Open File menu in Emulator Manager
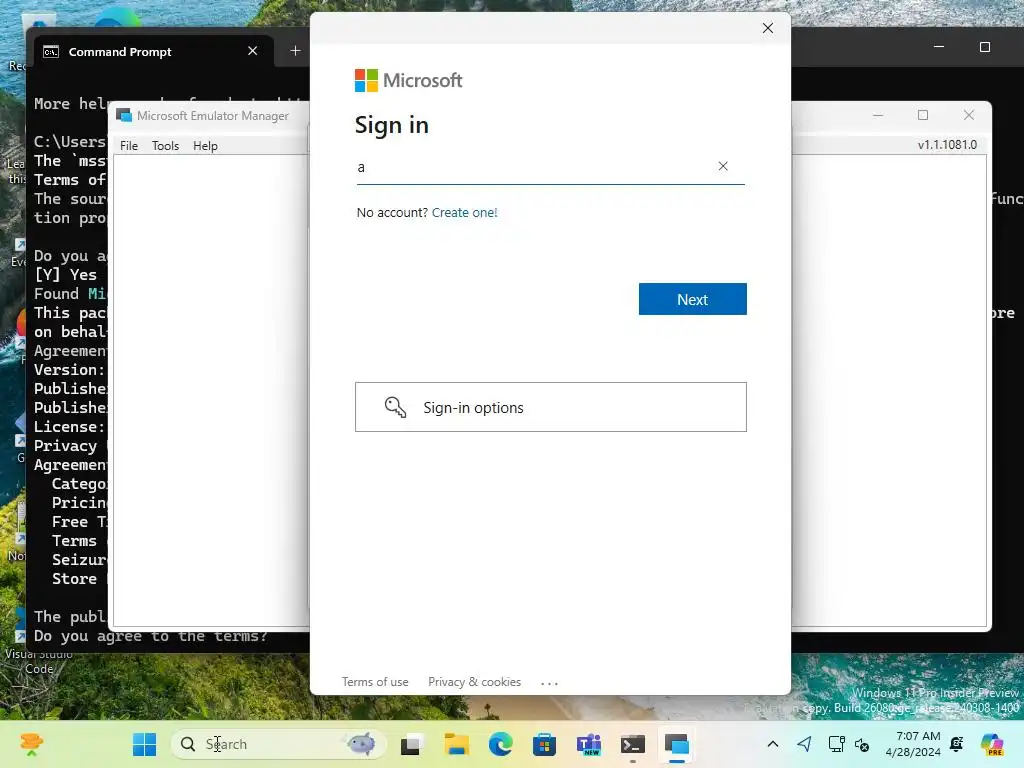 129,146
